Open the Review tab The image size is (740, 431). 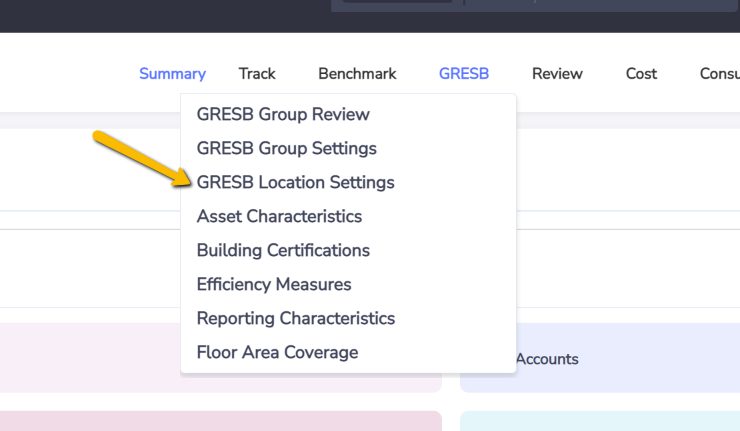pos(557,74)
